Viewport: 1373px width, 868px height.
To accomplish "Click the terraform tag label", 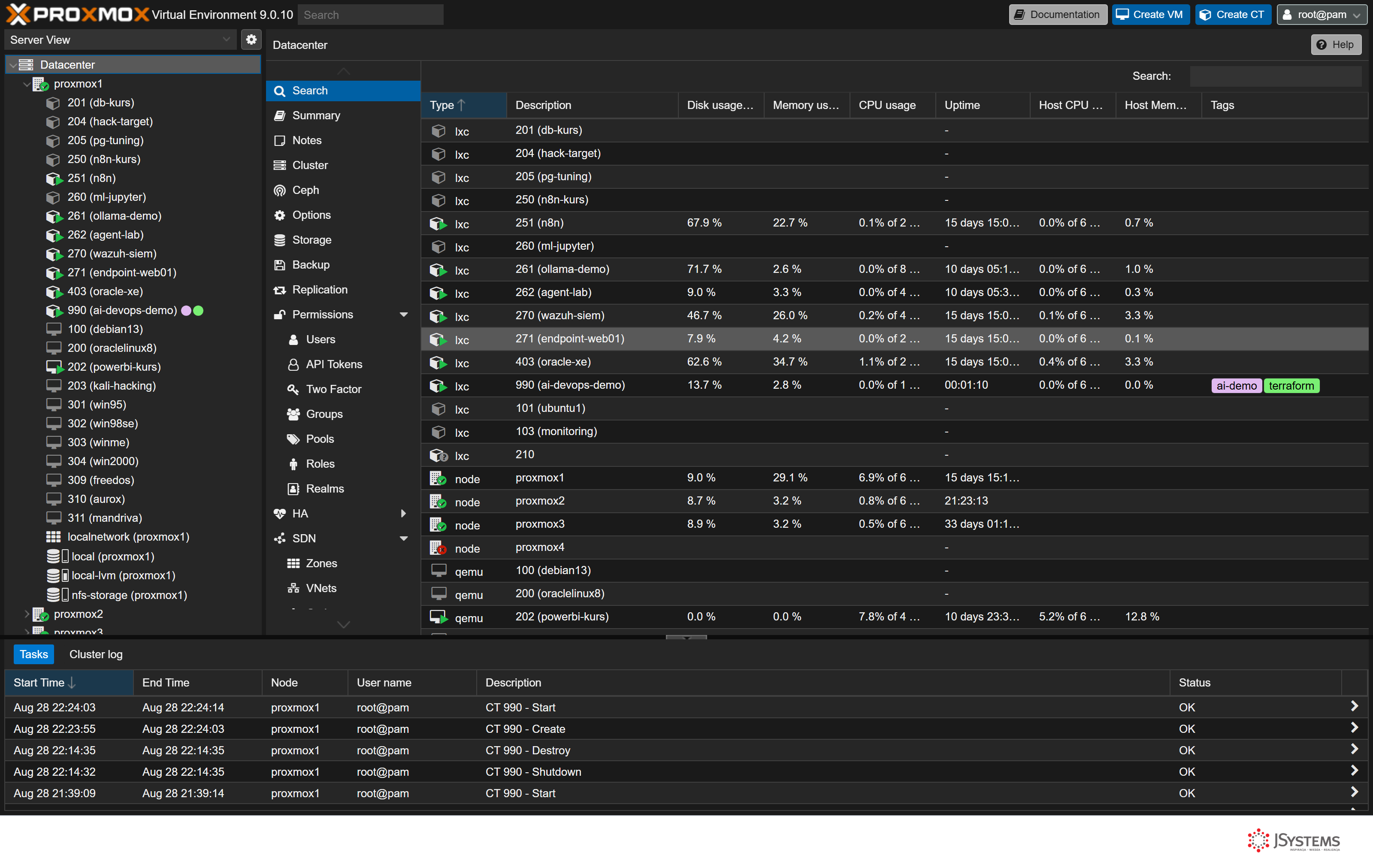I will [x=1291, y=386].
